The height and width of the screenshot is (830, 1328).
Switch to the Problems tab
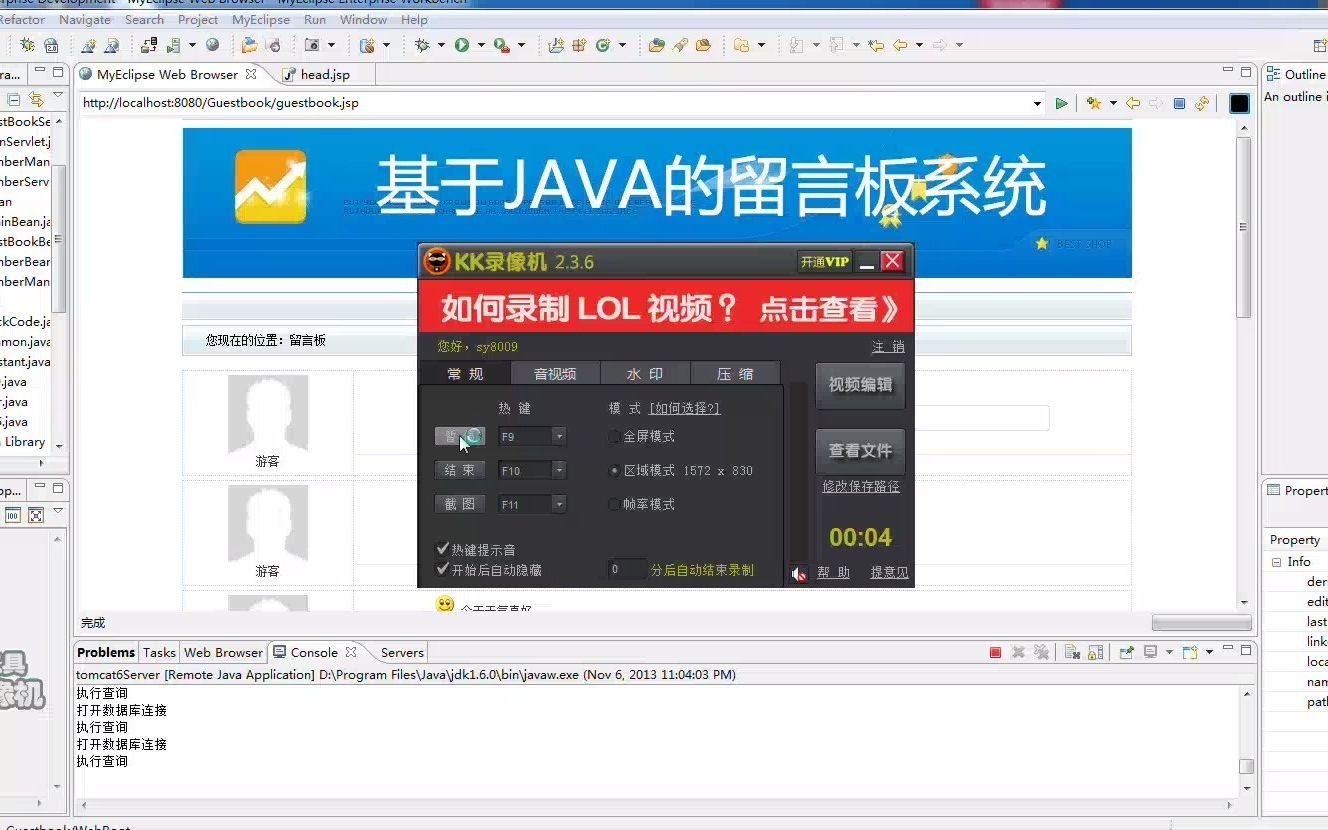pyautogui.click(x=106, y=652)
